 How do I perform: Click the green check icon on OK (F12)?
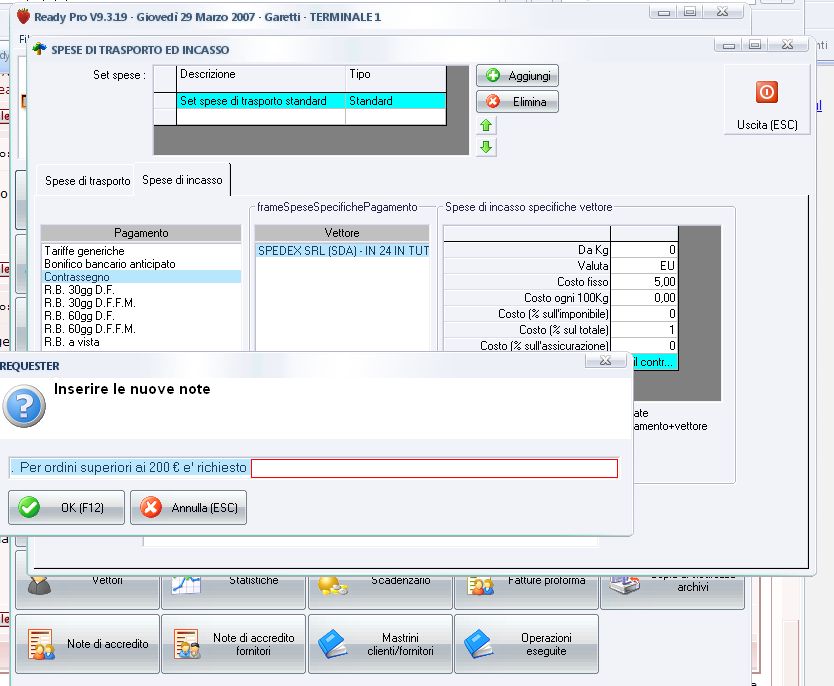pos(29,507)
